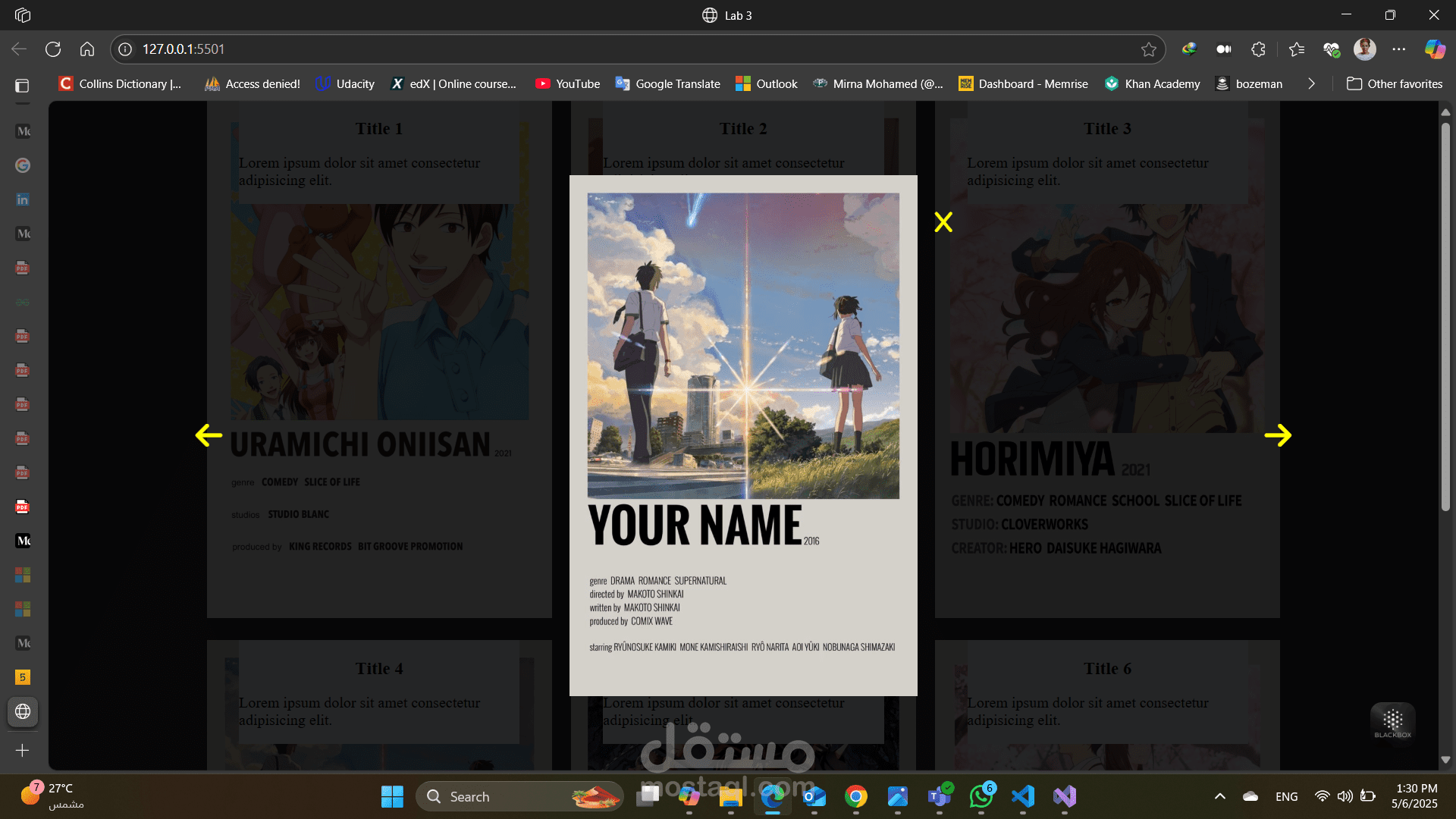Show the previous poster with the left arrow
The width and height of the screenshot is (1456, 819).
click(209, 435)
